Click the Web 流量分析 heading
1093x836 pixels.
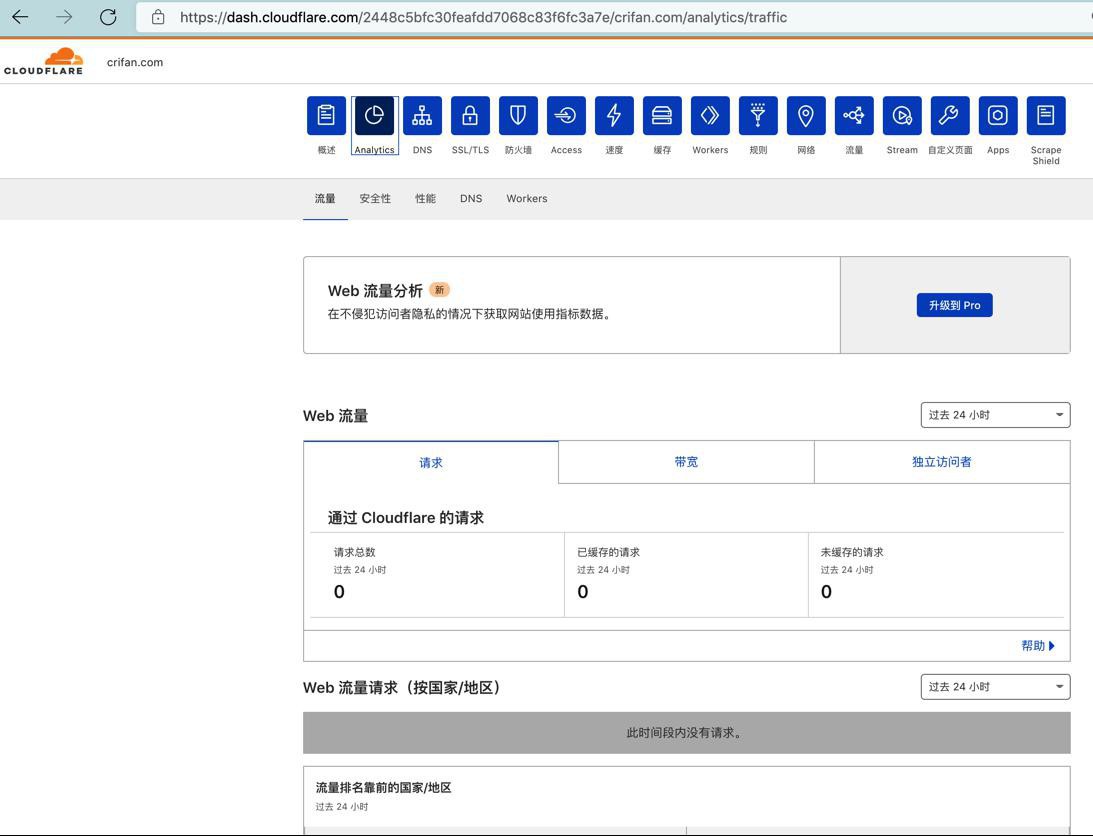point(375,291)
